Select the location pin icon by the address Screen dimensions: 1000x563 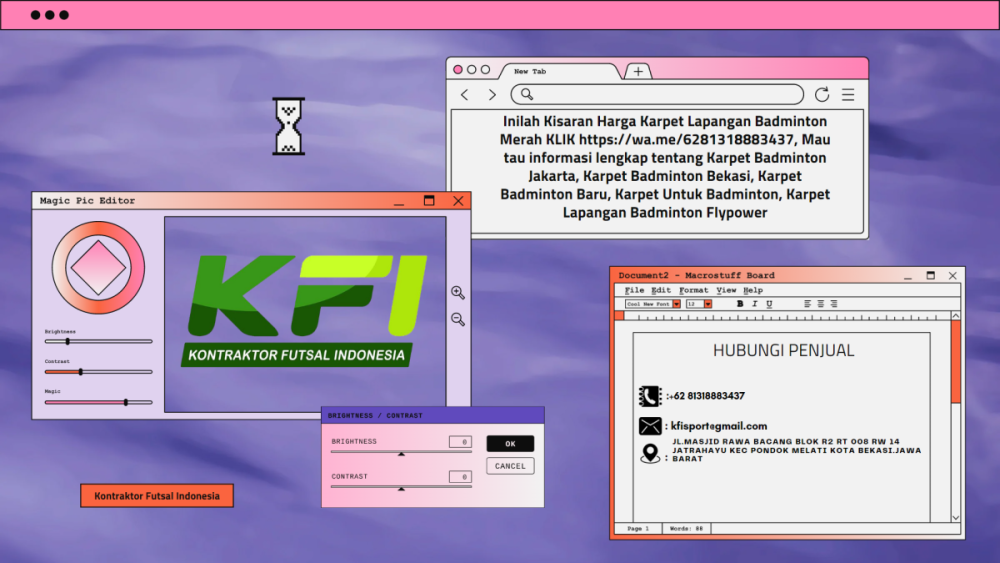[x=650, y=453]
